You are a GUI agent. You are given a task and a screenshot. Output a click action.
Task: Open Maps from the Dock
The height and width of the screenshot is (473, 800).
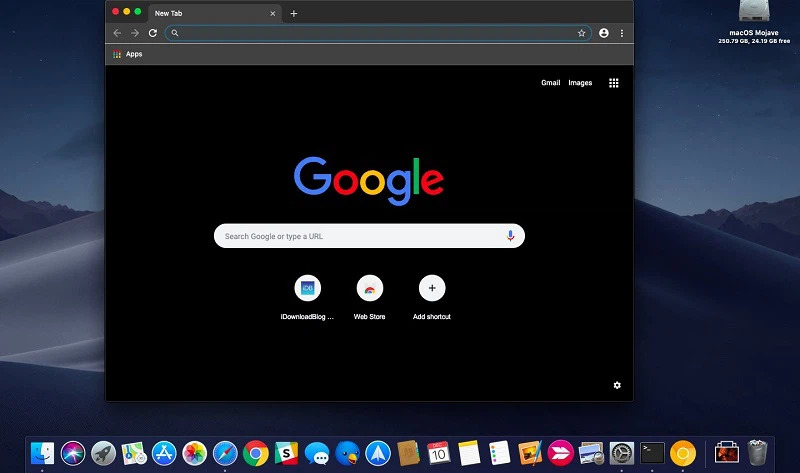pos(134,453)
